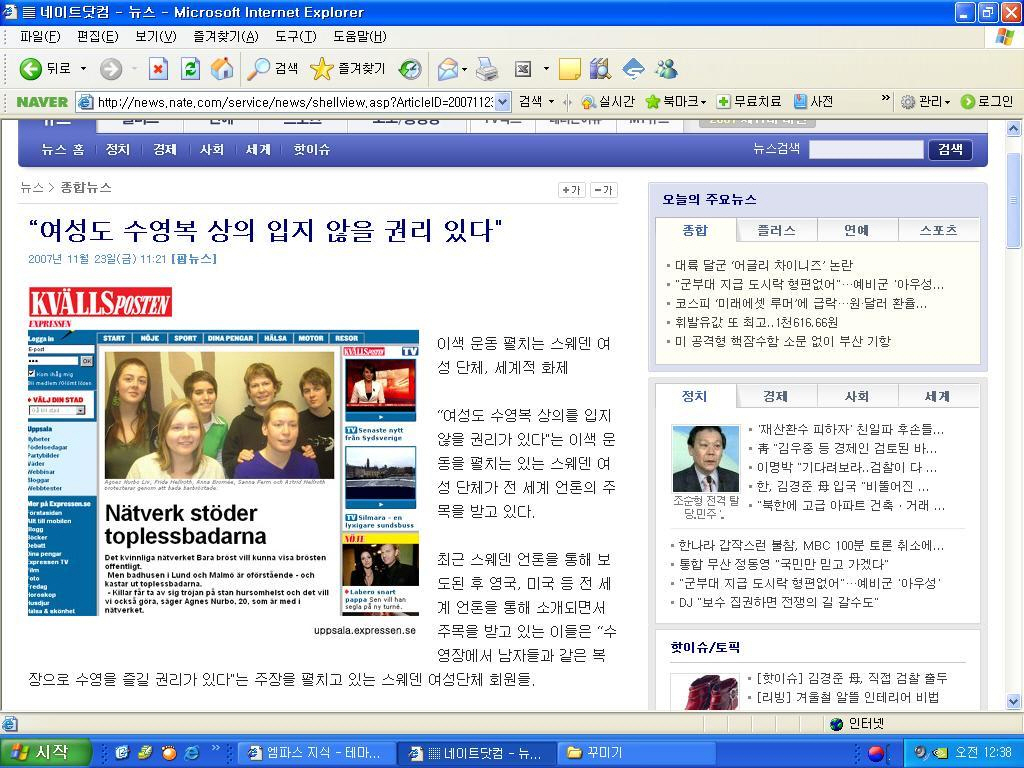Switch to the 연예 tab in 오늘의 주요뉴스

856,230
